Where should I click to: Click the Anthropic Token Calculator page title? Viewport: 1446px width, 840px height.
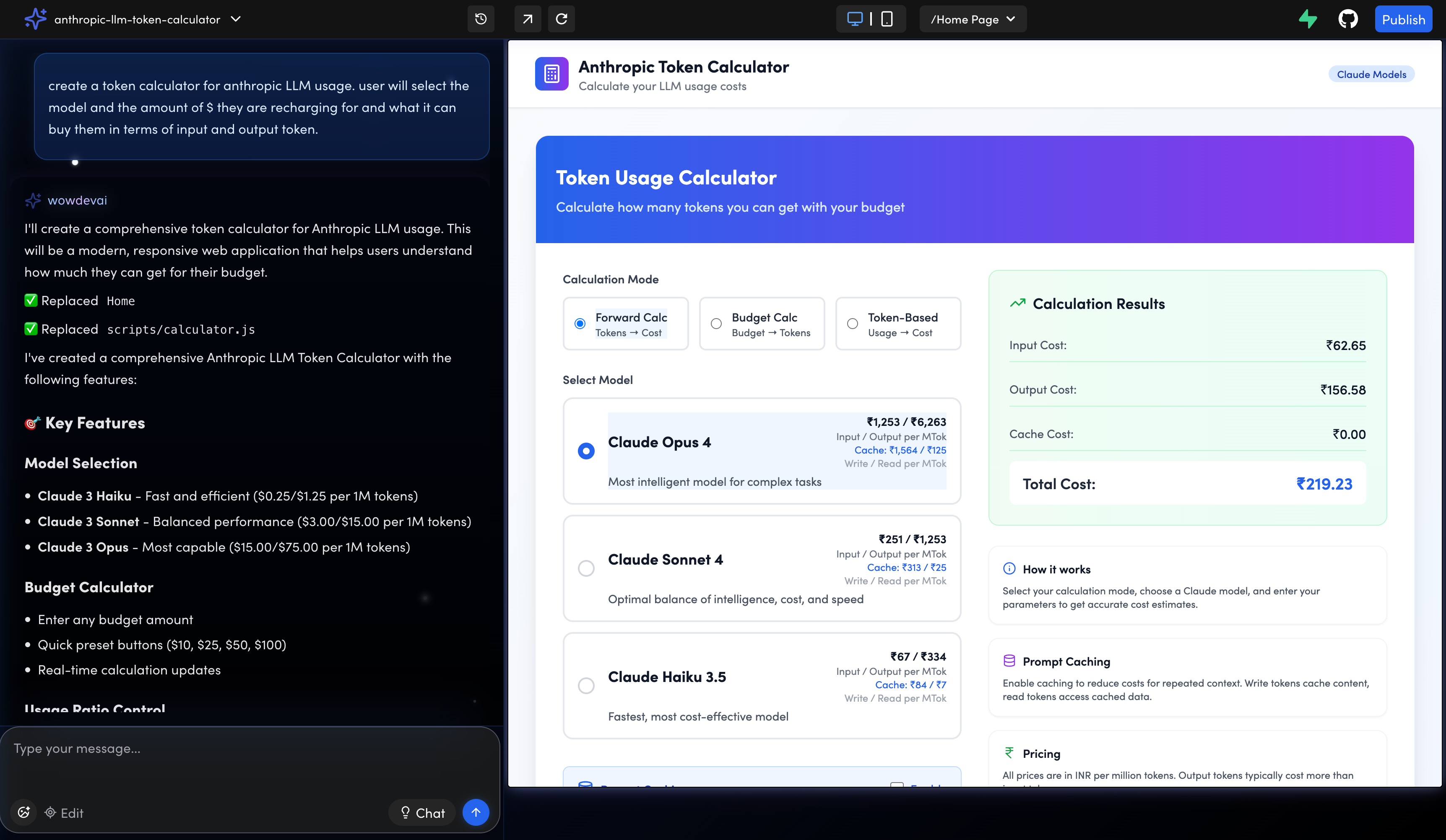click(684, 67)
